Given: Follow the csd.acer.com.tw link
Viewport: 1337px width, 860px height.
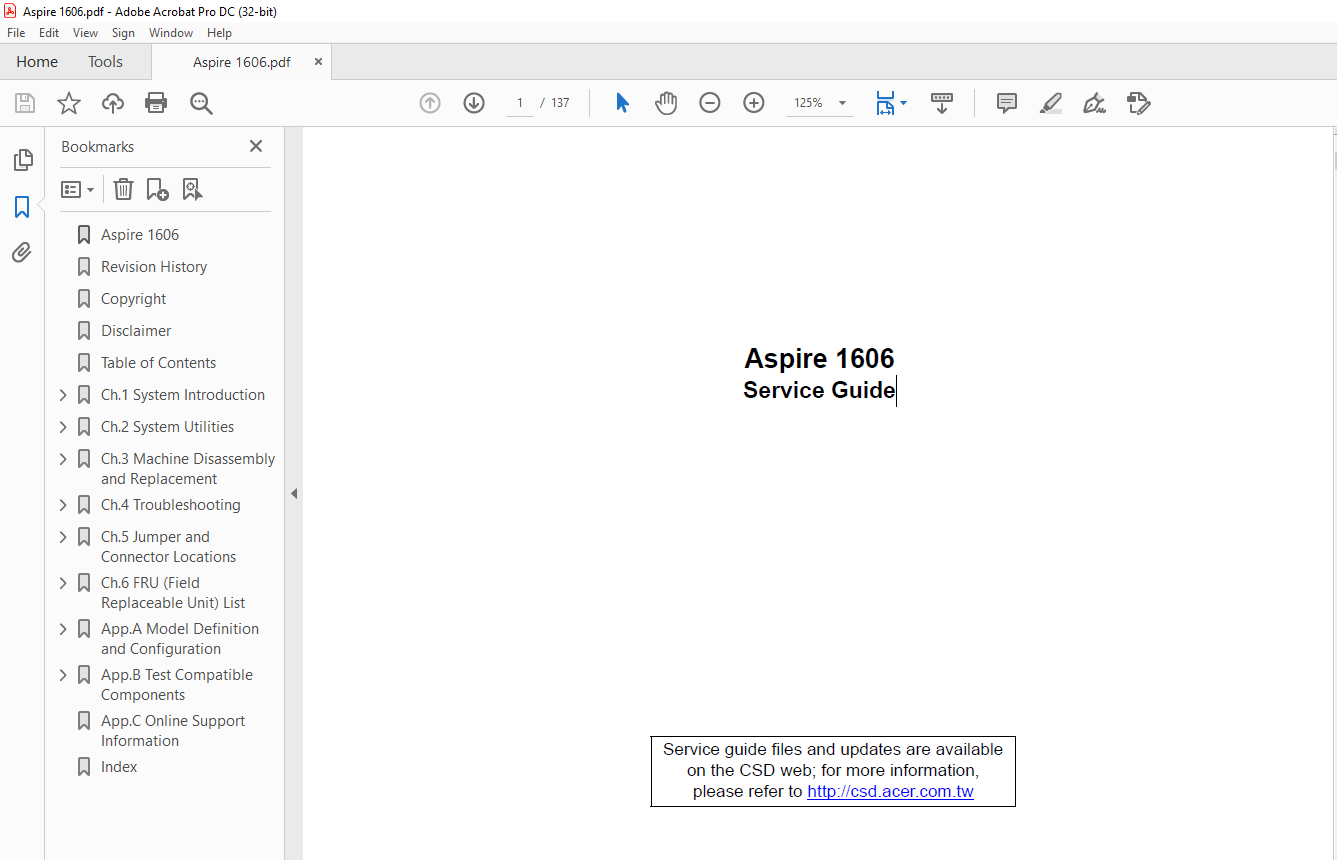Looking at the screenshot, I should 890,791.
